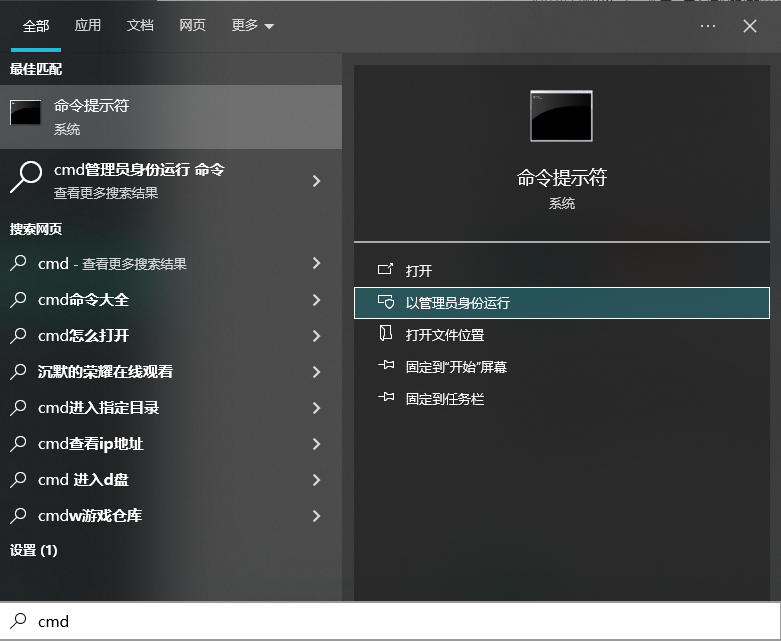
Task: Click search icon beside cmd怎么打开
Action: tap(18, 335)
